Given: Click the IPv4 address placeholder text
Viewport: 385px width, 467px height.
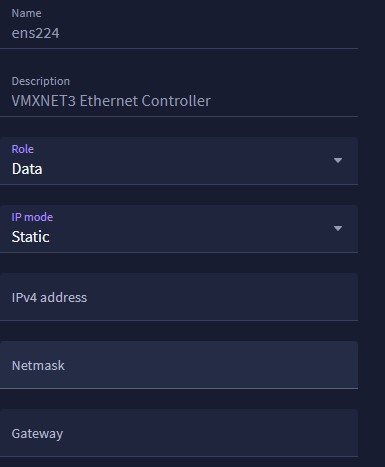Looking at the screenshot, I should pyautogui.click(x=49, y=298).
